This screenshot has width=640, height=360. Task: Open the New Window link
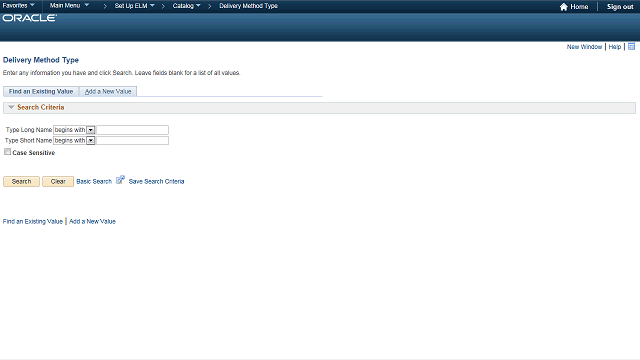(x=584, y=47)
